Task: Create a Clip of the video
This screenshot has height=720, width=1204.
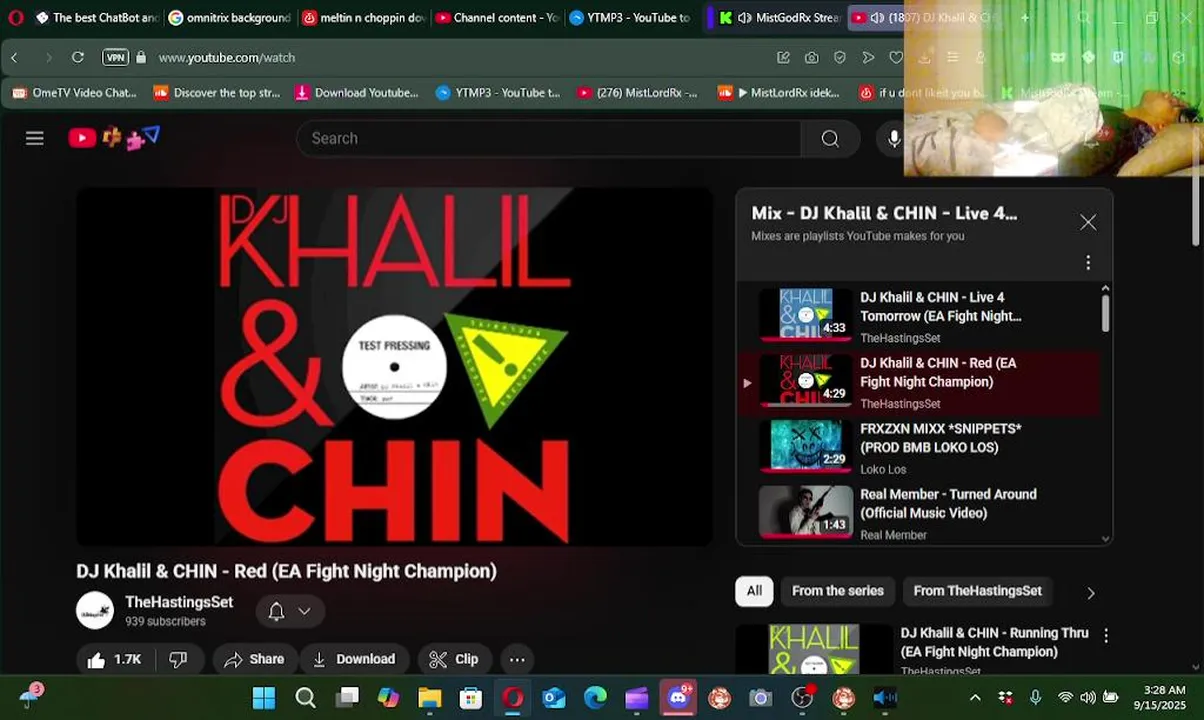Action: (454, 659)
